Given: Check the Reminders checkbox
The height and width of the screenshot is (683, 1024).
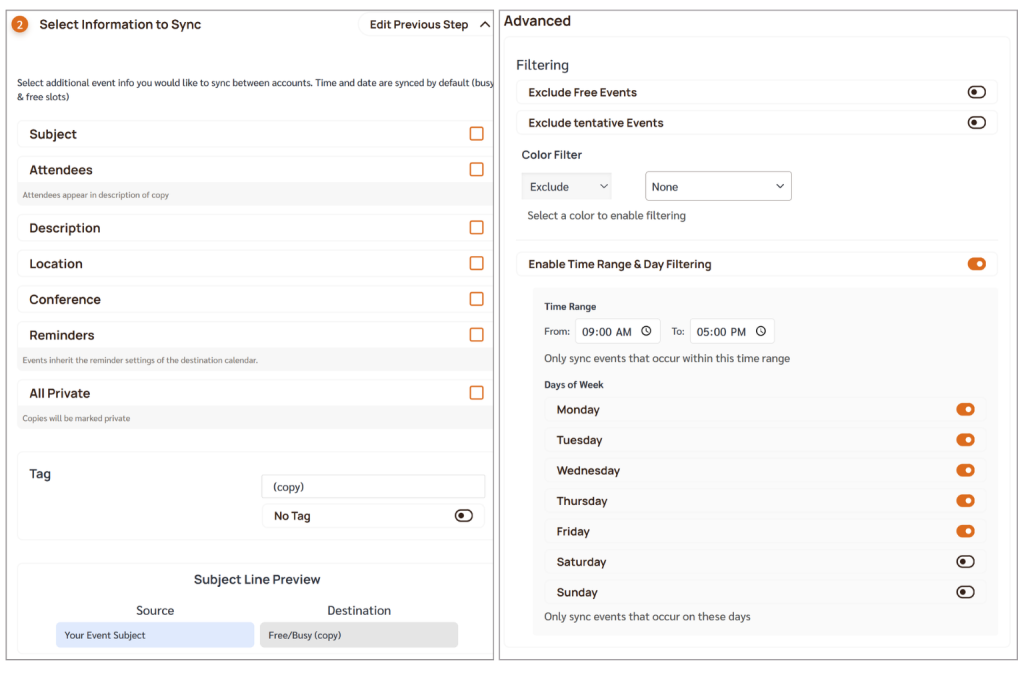Looking at the screenshot, I should point(477,335).
